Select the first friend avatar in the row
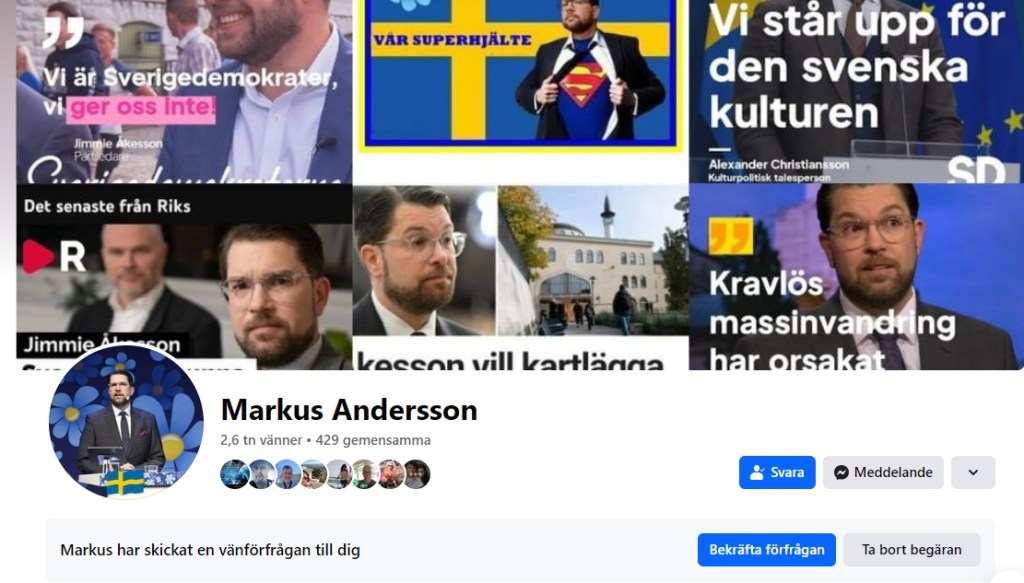Viewport: 1024px width, 583px height. coord(234,474)
